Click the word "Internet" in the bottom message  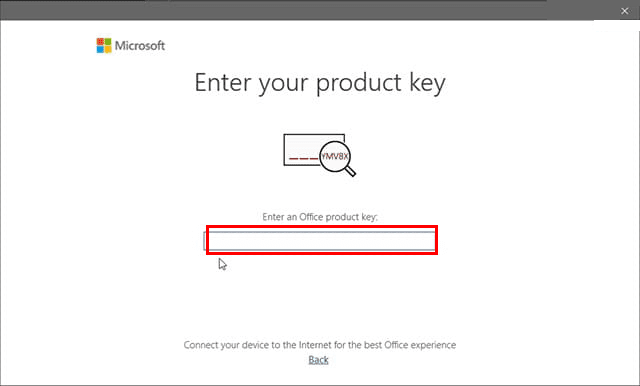(316, 345)
